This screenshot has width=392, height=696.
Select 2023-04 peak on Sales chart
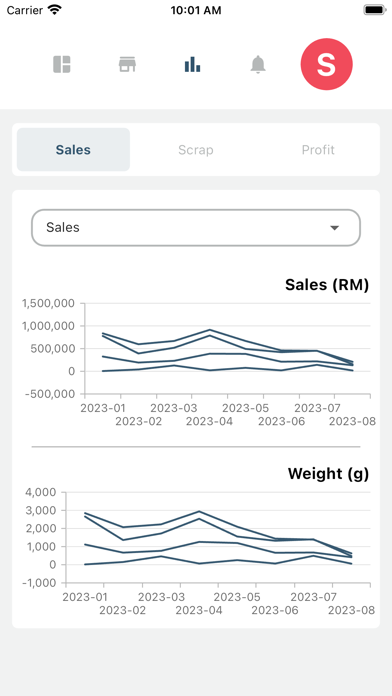210,330
